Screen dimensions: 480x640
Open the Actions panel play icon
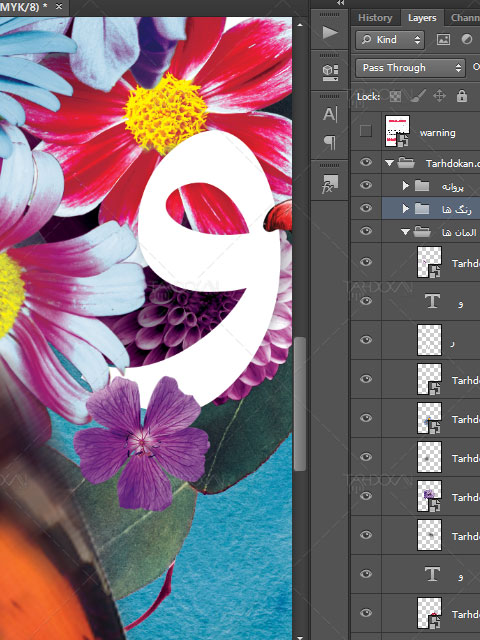[330, 32]
